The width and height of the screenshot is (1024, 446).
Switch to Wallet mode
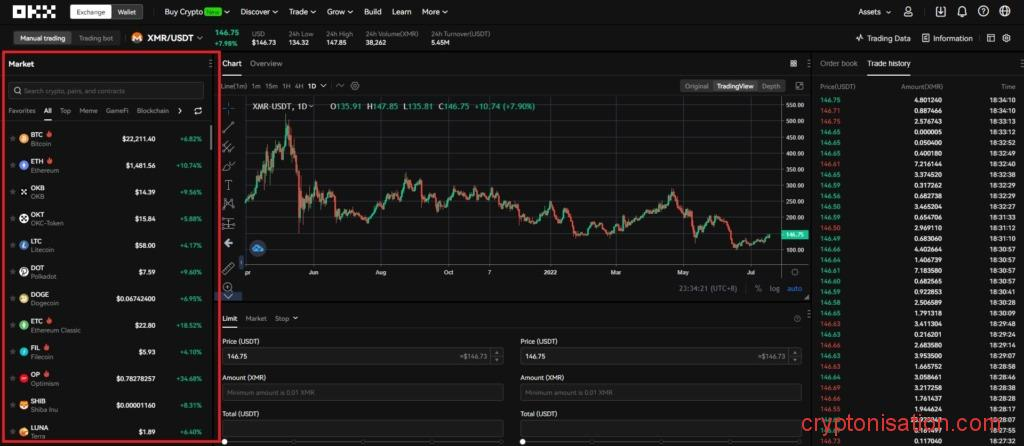click(x=127, y=12)
